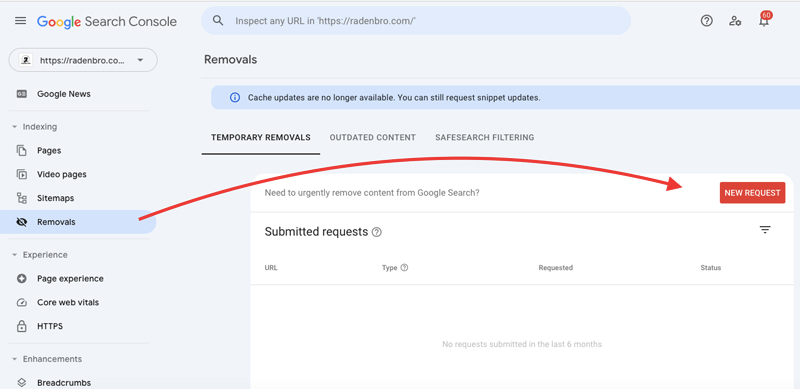Viewport: 800px width, 389px height.
Task: Select Removals in sidebar
Action: [77, 222]
